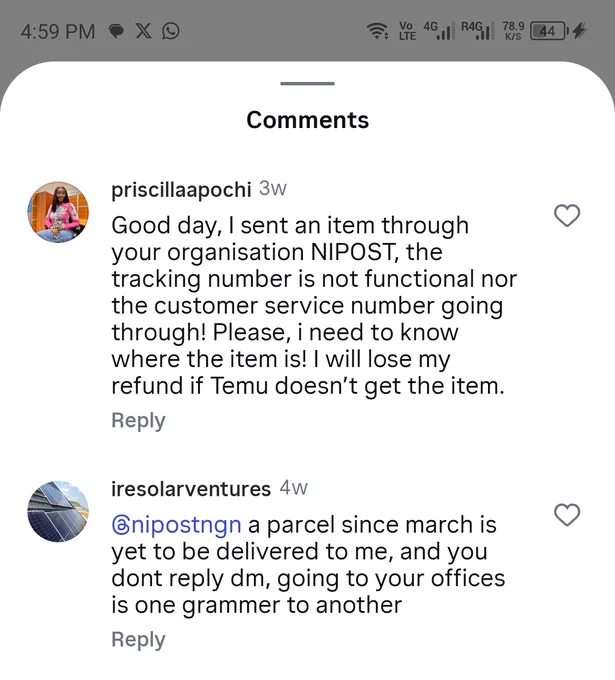The image size is (615, 680).
Task: Tap the R4G roaming signal icon
Action: pos(478,31)
